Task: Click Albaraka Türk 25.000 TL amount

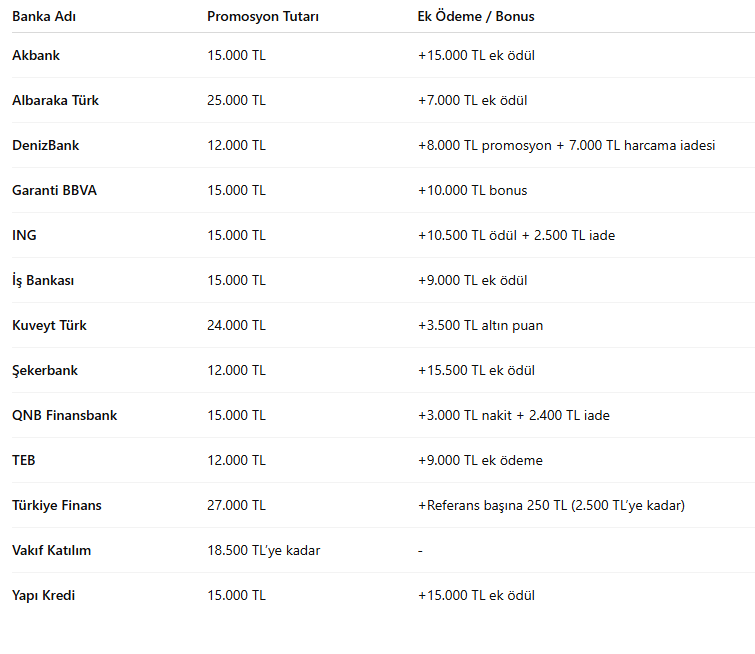Action: click(x=236, y=100)
